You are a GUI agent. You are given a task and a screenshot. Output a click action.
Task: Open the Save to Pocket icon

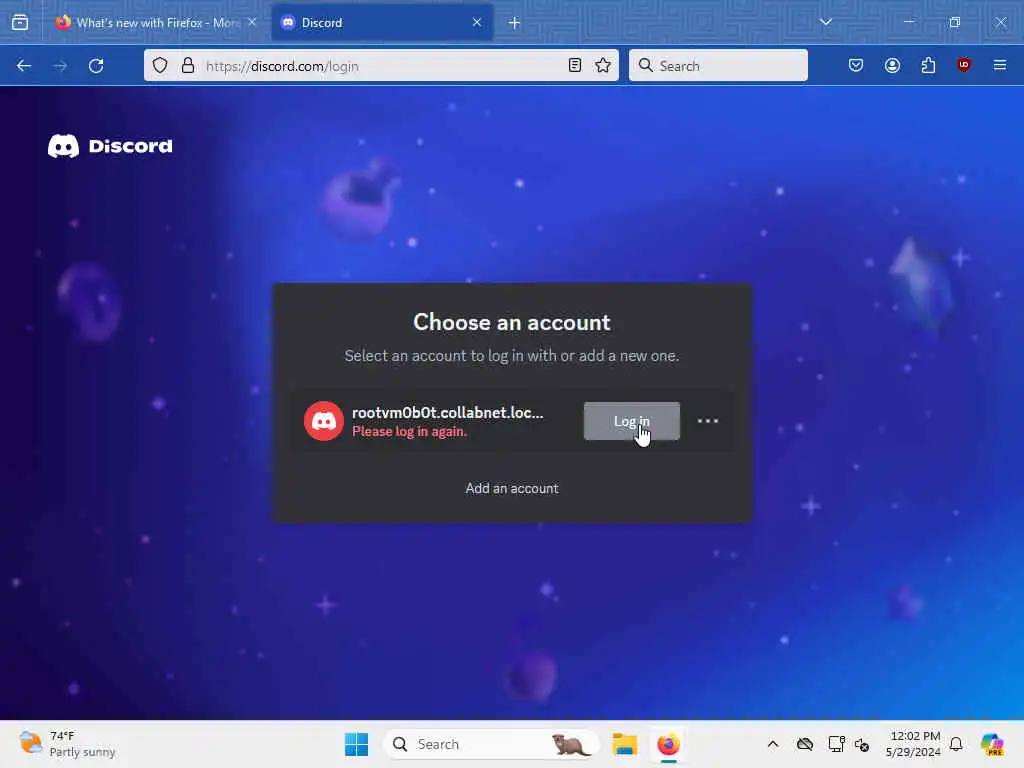coord(856,65)
